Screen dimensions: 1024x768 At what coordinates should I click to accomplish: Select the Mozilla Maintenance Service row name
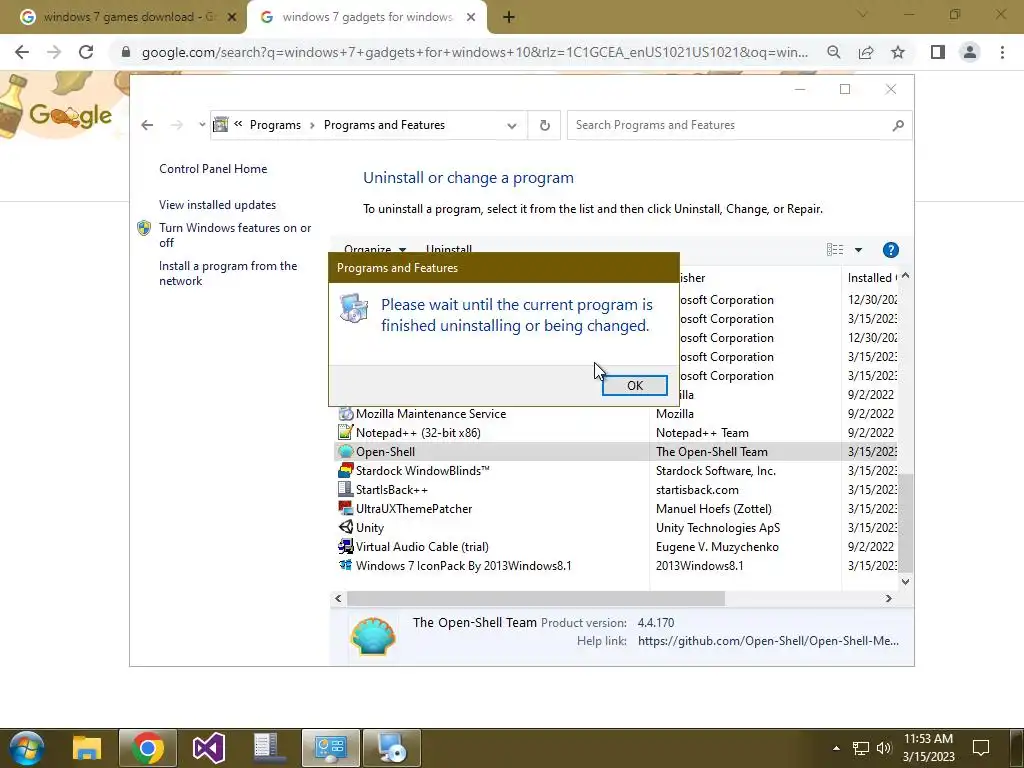tap(430, 413)
